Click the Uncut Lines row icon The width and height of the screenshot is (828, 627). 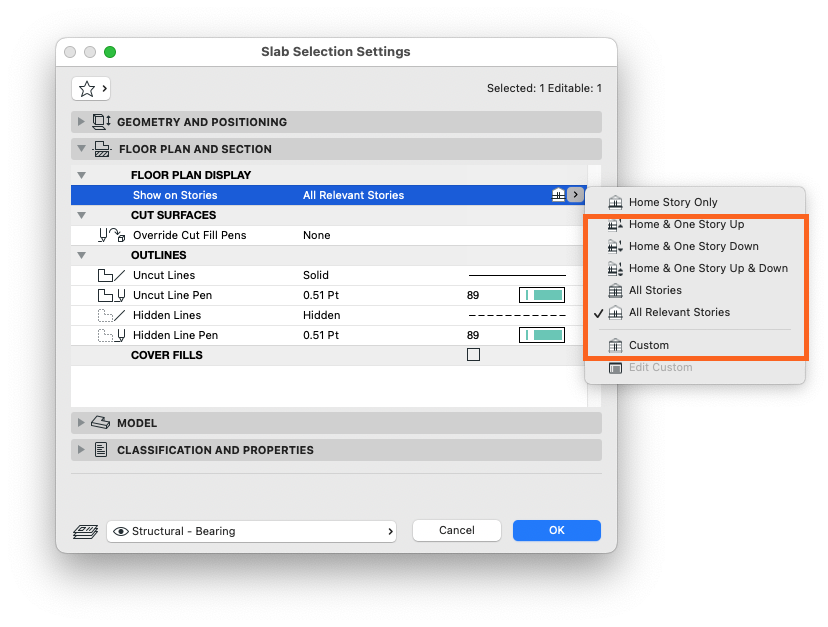tap(111, 275)
